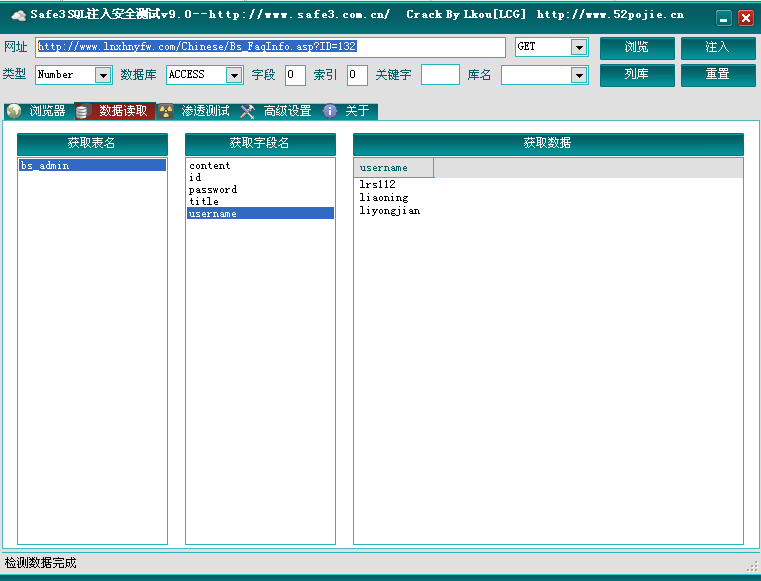Viewport: 761px width, 581px height.
Task: Click the 列库 button
Action: 637,75
